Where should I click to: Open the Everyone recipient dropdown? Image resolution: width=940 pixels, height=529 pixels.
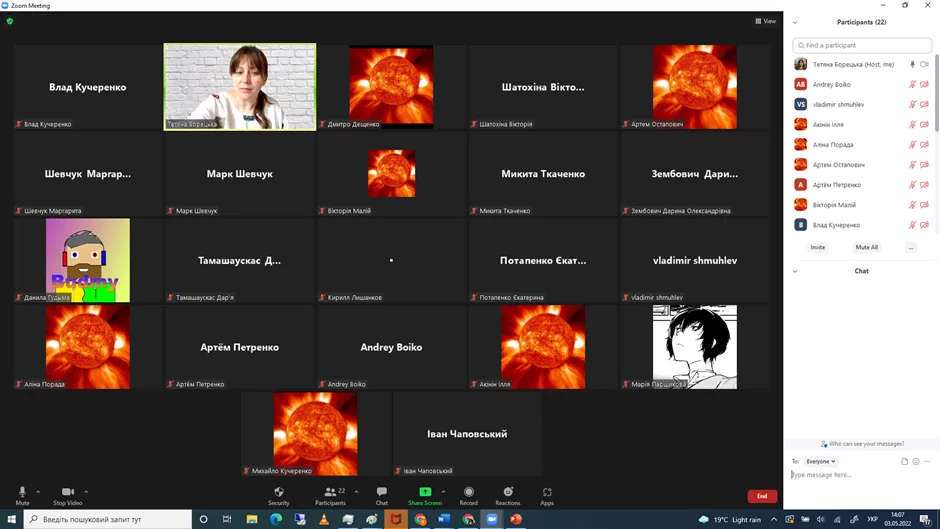821,461
